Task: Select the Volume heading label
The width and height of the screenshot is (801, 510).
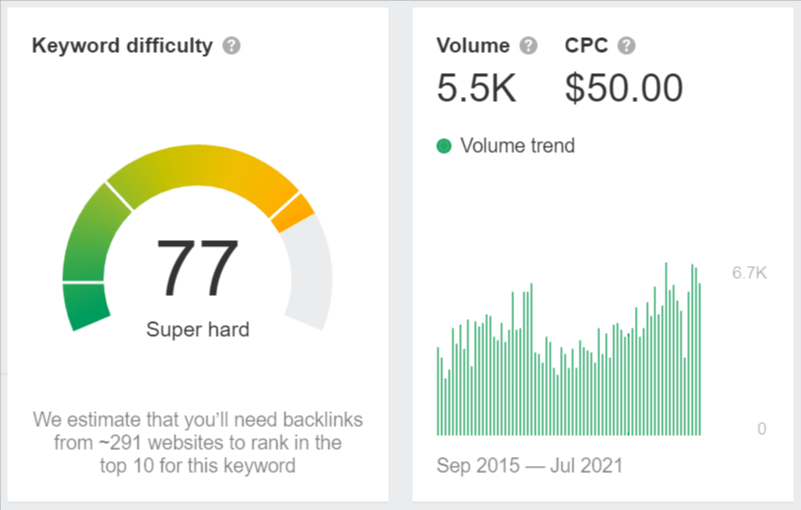Action: tap(473, 46)
